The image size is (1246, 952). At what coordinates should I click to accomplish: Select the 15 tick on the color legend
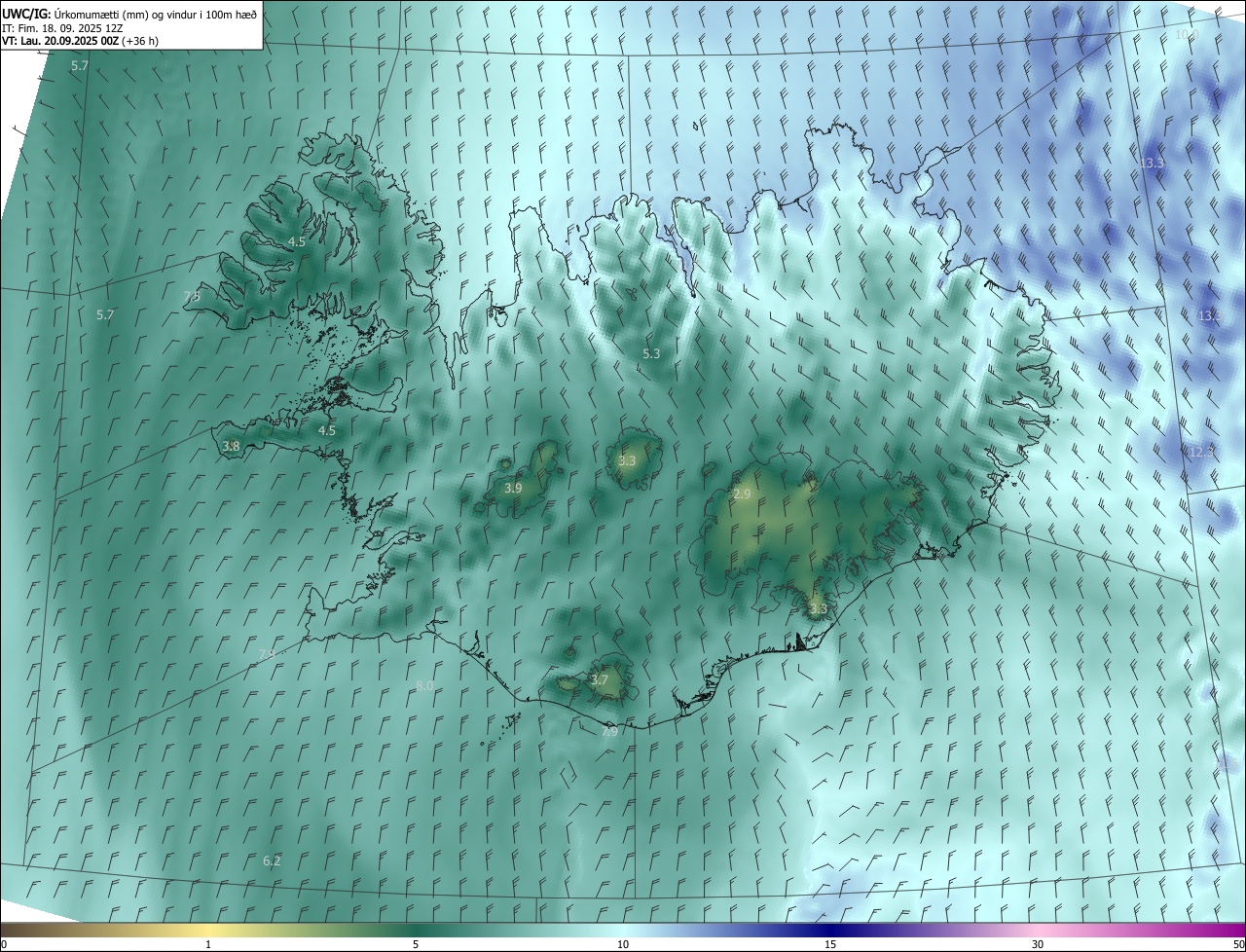830,944
